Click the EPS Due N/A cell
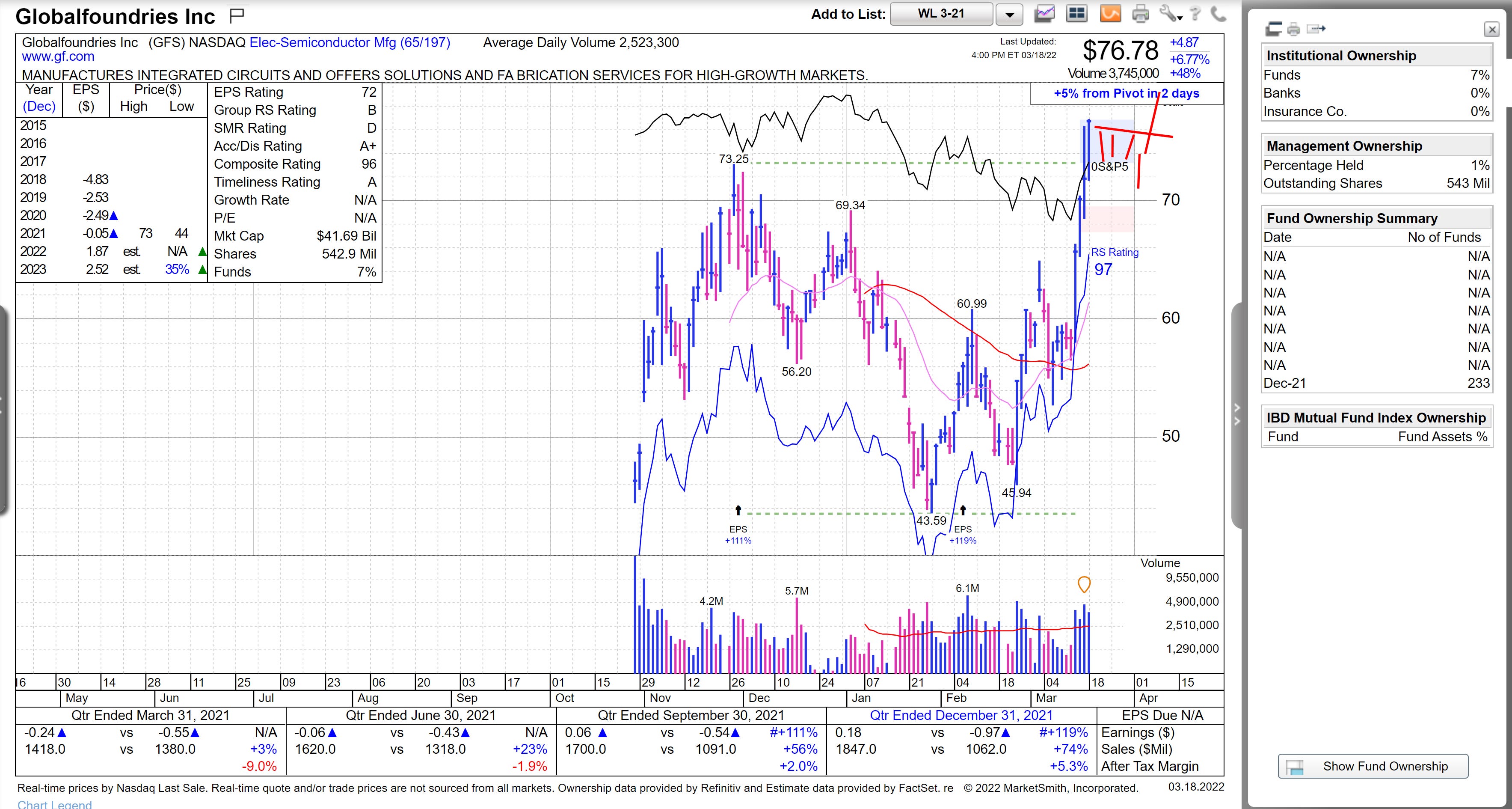1512x809 pixels. (x=1162, y=716)
